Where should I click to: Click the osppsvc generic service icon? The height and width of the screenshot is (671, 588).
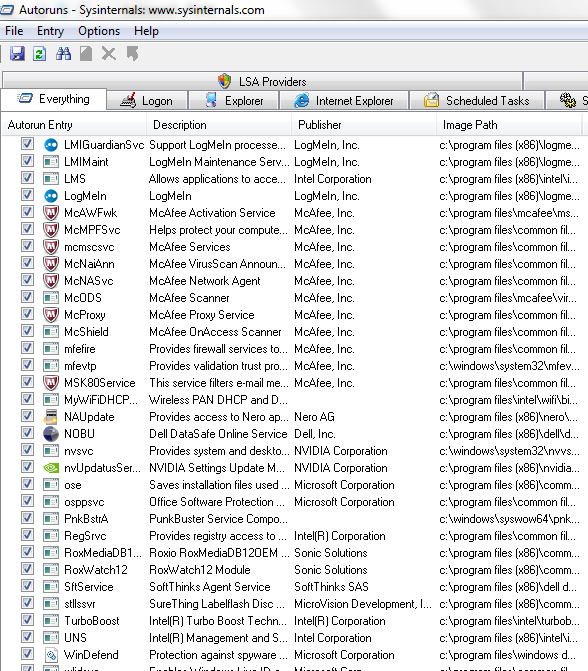(x=51, y=502)
